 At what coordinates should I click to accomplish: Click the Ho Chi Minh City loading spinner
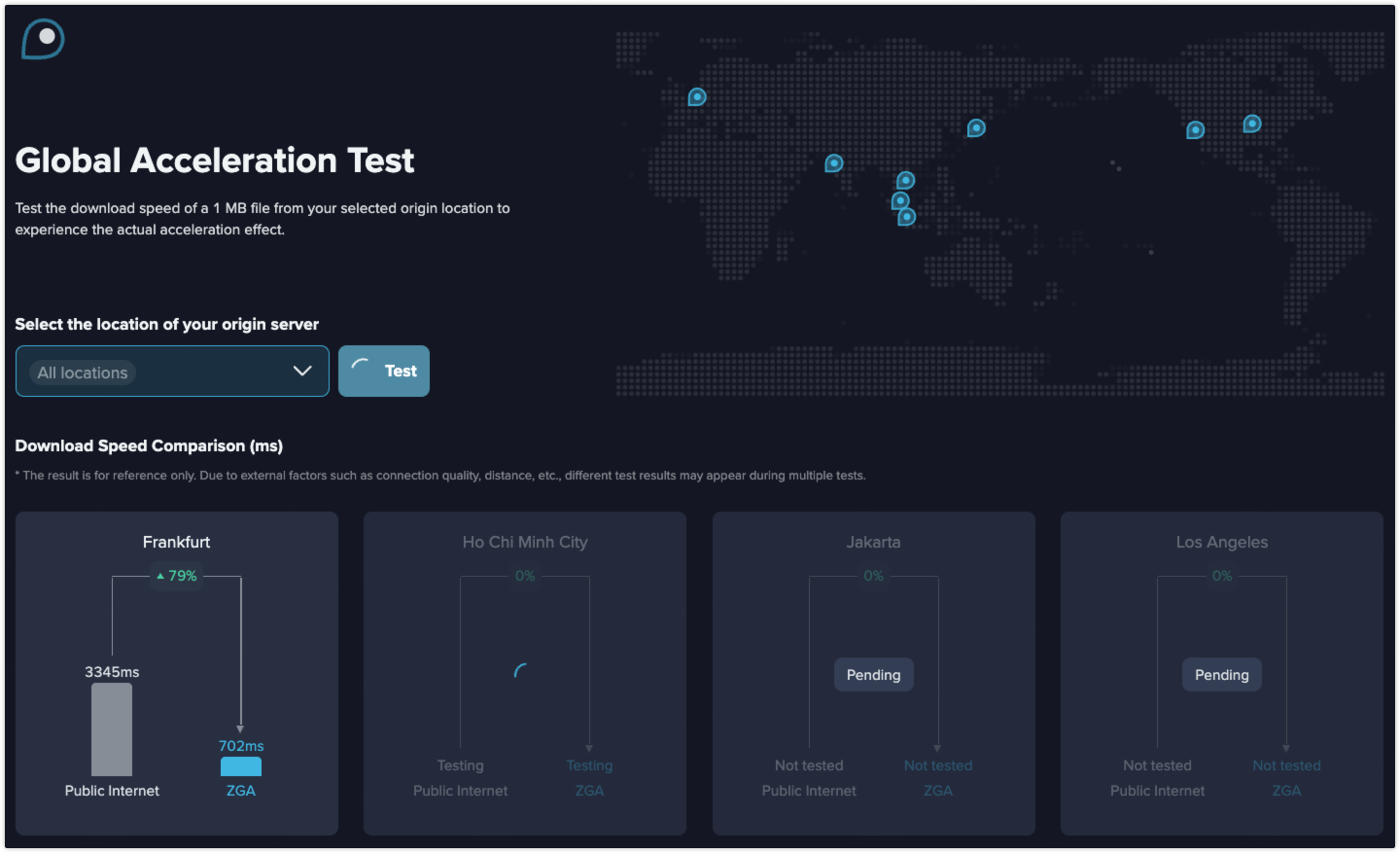point(522,671)
